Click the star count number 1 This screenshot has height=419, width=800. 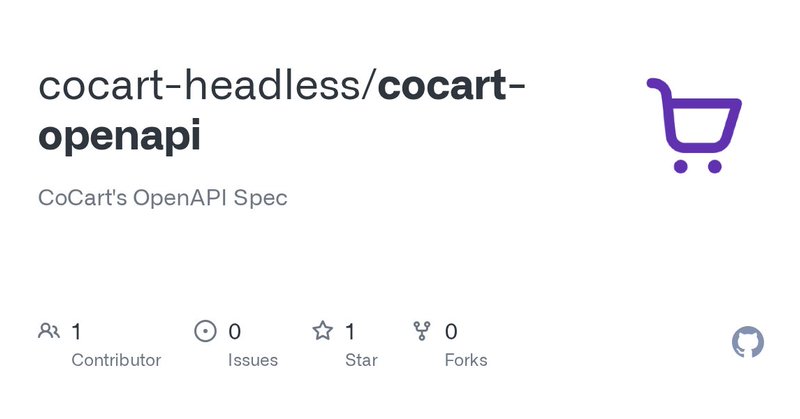(x=350, y=331)
